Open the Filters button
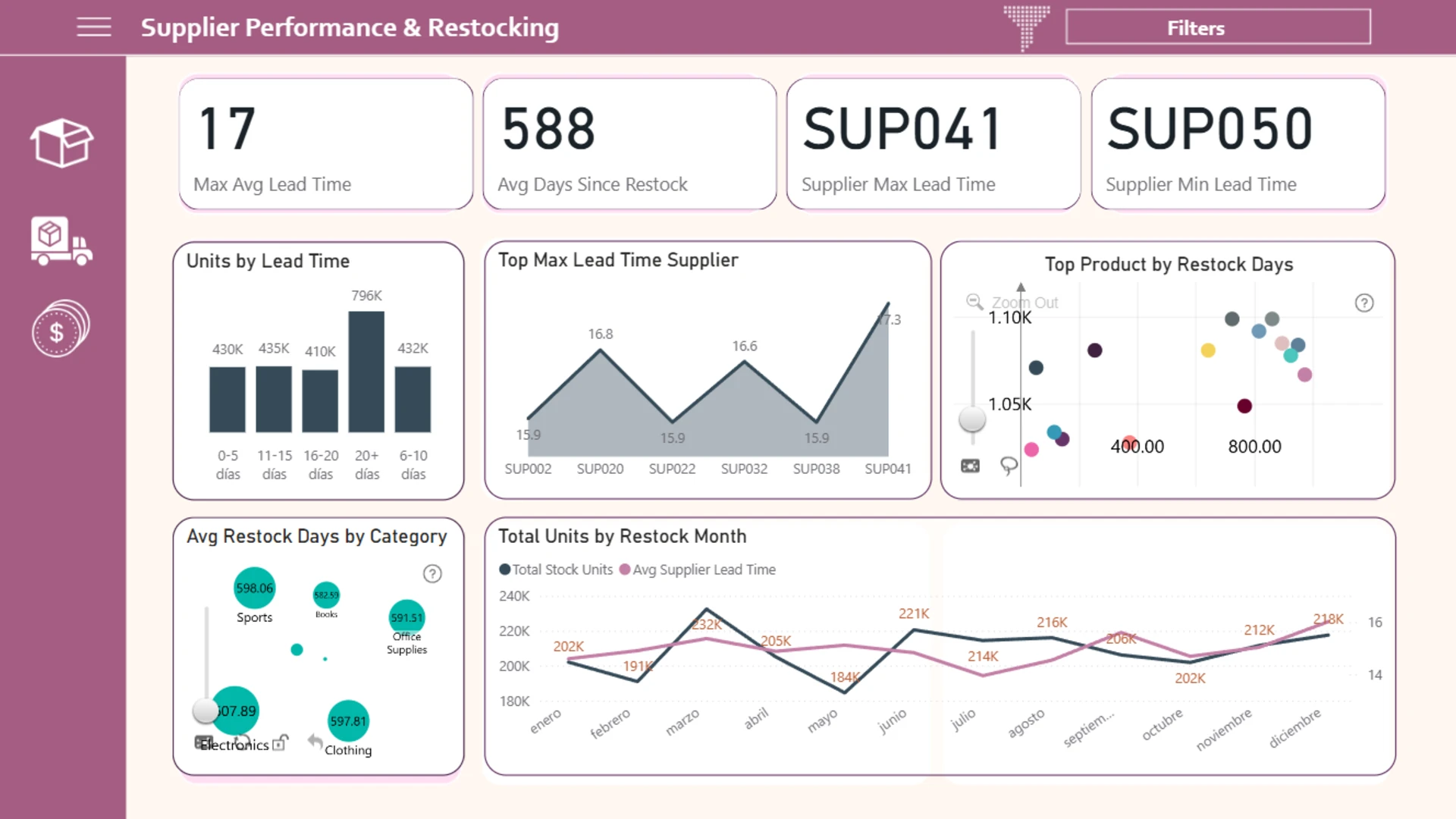1456x819 pixels. [x=1218, y=27]
